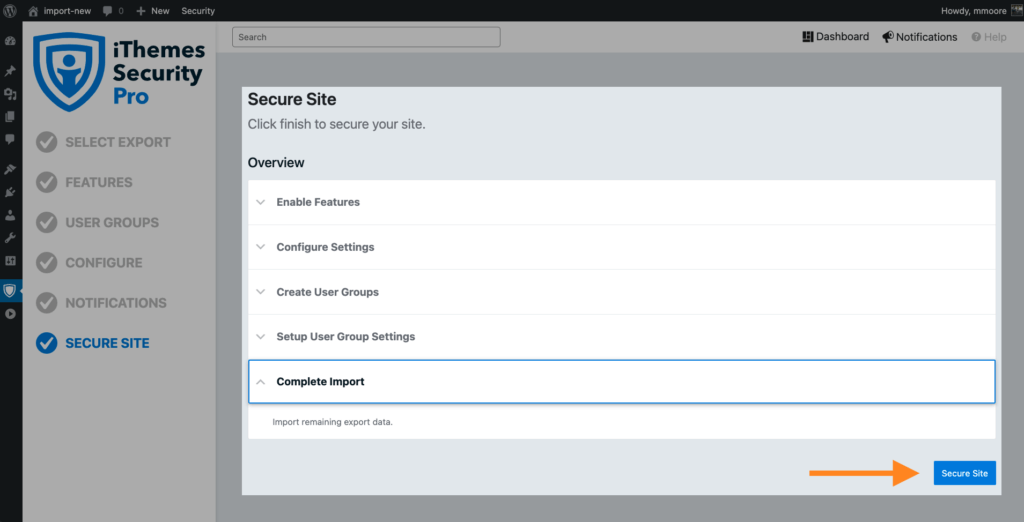Collapse the Complete Import chevron
Viewport: 1024px width, 522px height.
(x=261, y=382)
